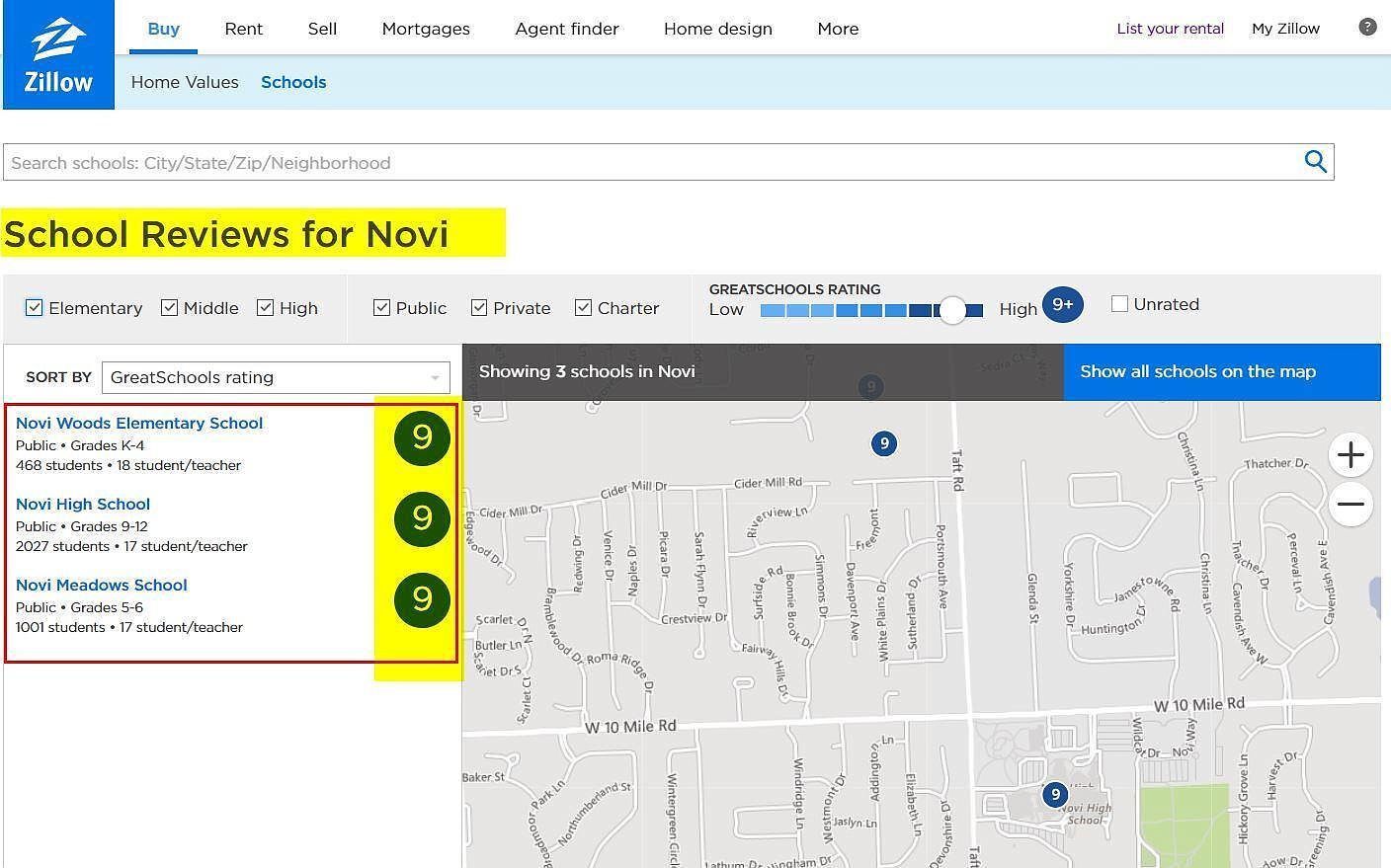Click the 9 rating badge for Novi Woods Elementary
Viewport: 1391px width, 868px height.
click(422, 437)
